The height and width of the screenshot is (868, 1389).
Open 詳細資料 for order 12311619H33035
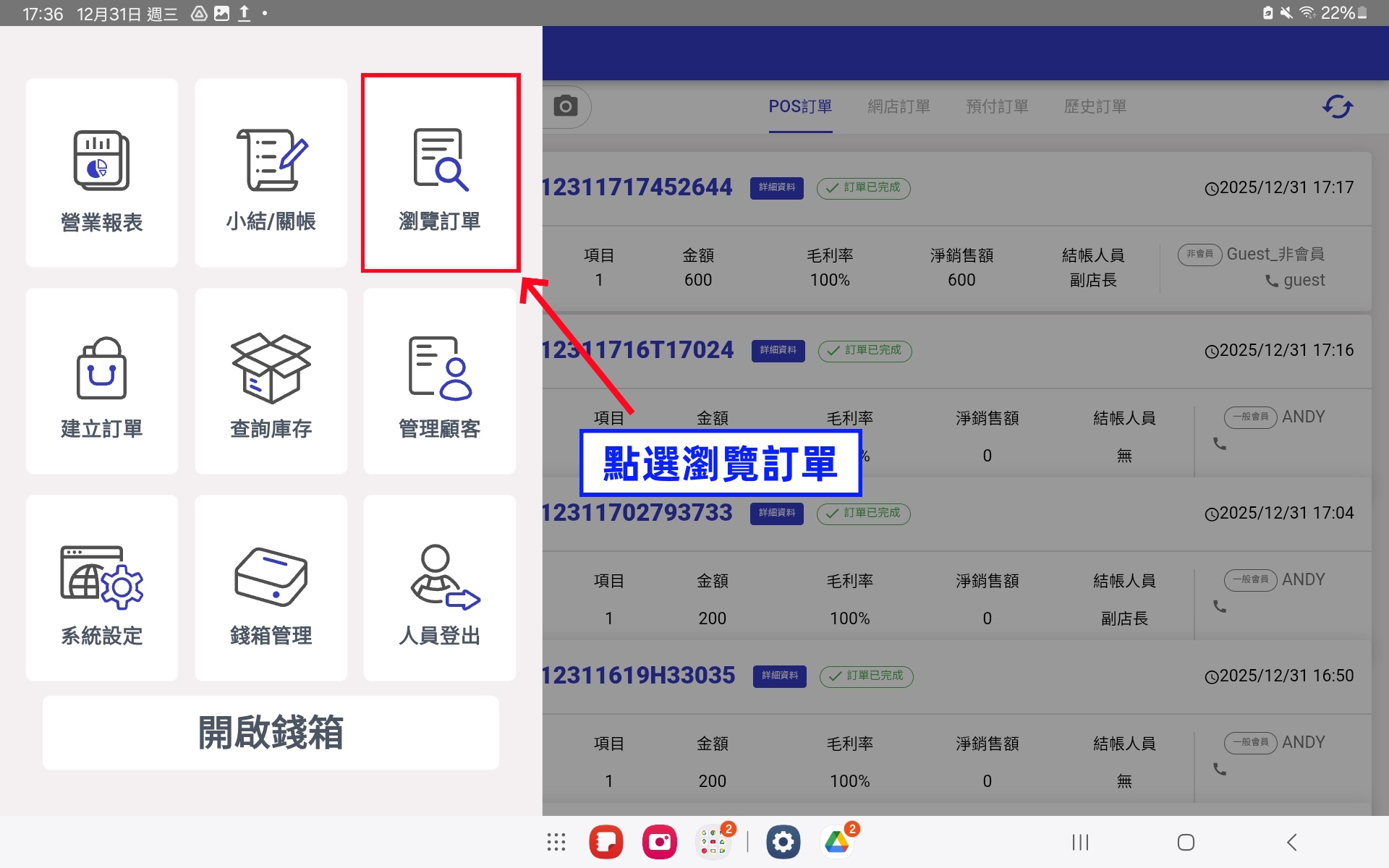pyautogui.click(x=780, y=676)
